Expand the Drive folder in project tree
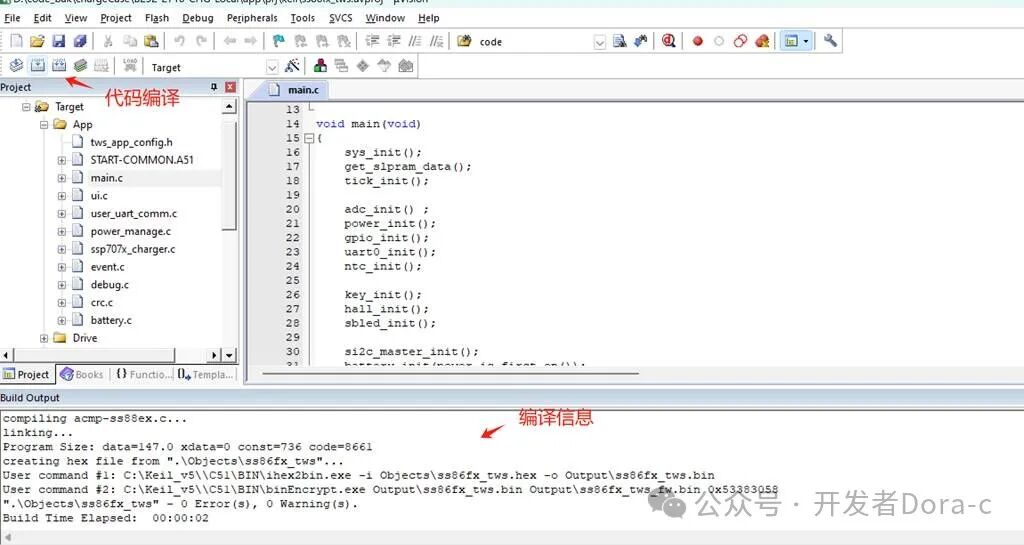Image resolution: width=1024 pixels, height=545 pixels. [45, 338]
